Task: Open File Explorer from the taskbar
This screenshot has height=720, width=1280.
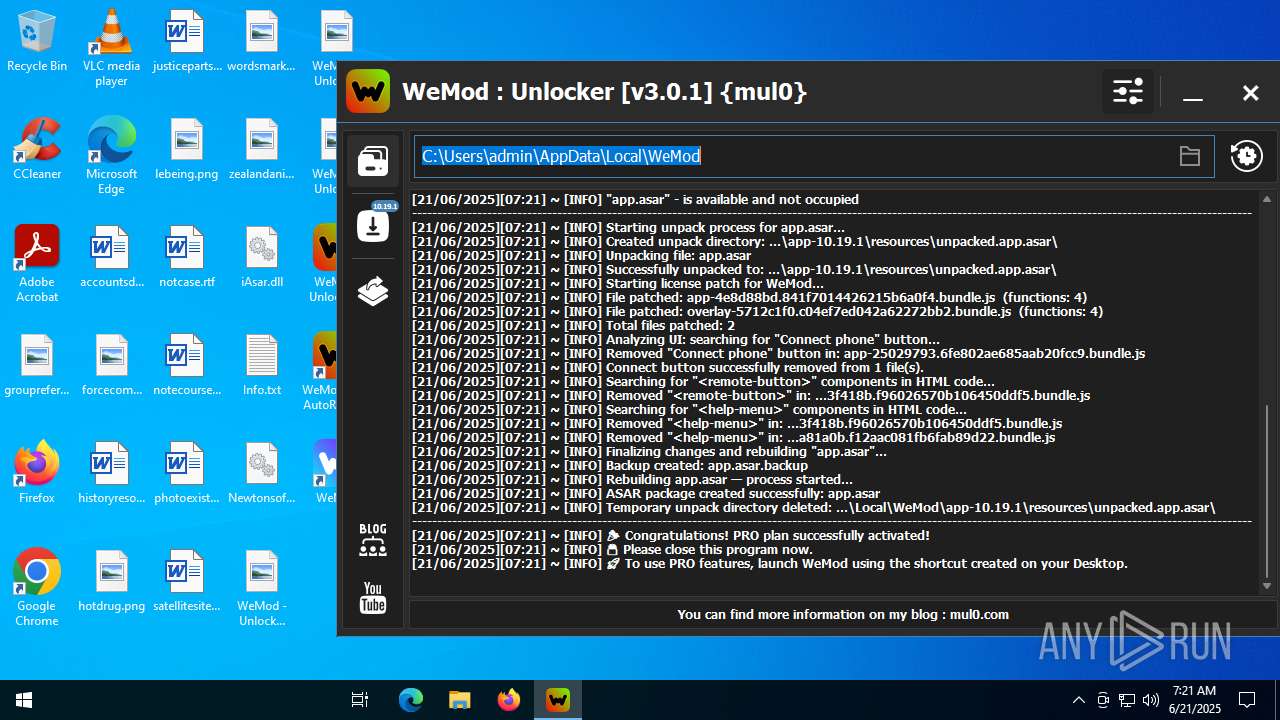Action: [460, 700]
